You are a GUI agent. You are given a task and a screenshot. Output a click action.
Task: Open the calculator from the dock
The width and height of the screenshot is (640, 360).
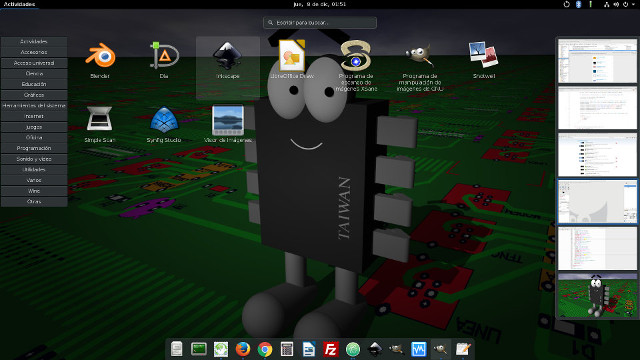(x=287, y=349)
